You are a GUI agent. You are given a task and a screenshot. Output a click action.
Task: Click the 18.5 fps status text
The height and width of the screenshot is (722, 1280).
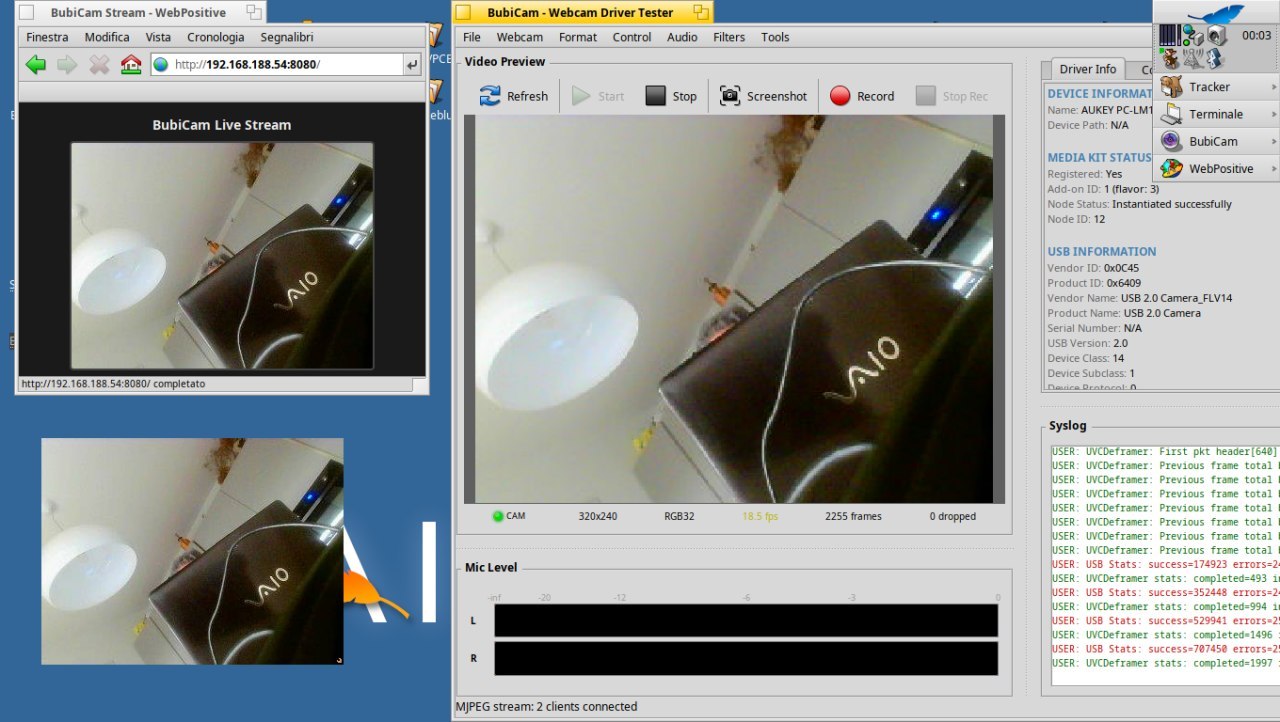(x=759, y=516)
